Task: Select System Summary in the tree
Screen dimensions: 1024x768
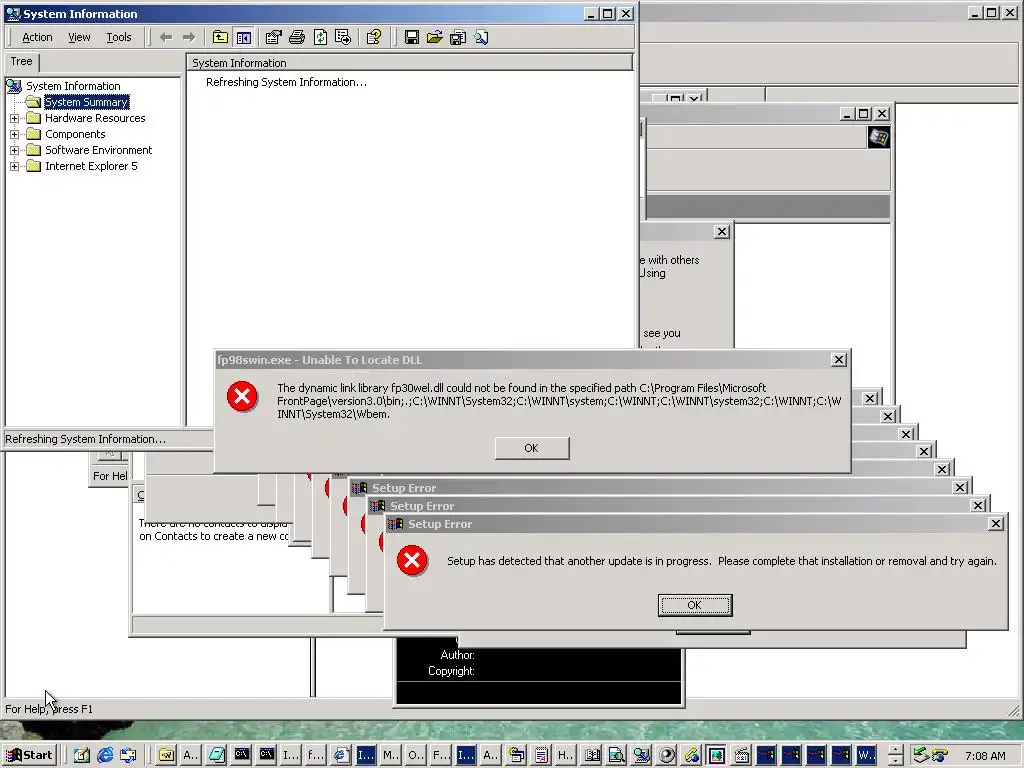Action: [x=86, y=102]
